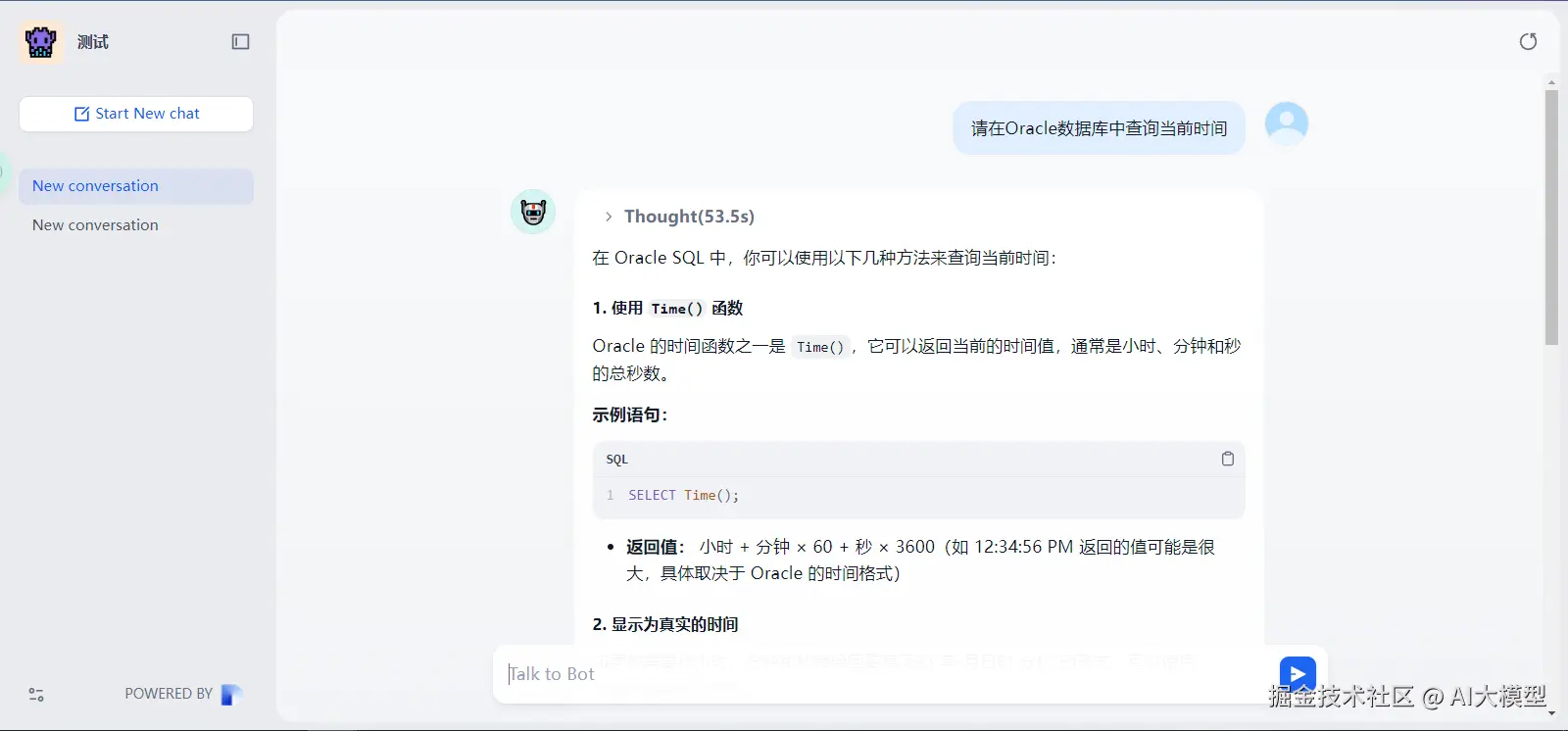Expand the Thought(53.5s) section

(x=680, y=217)
